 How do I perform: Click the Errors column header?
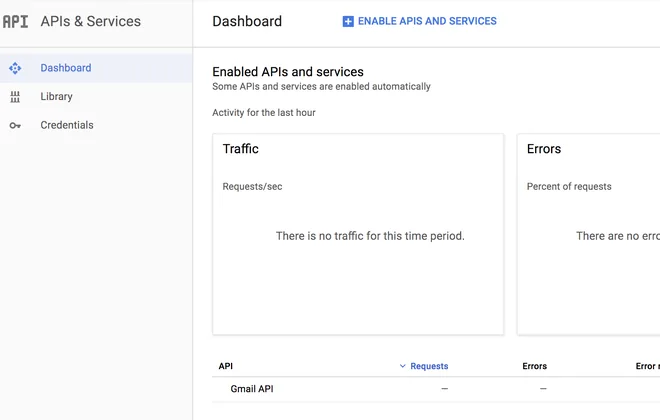[x=535, y=366]
